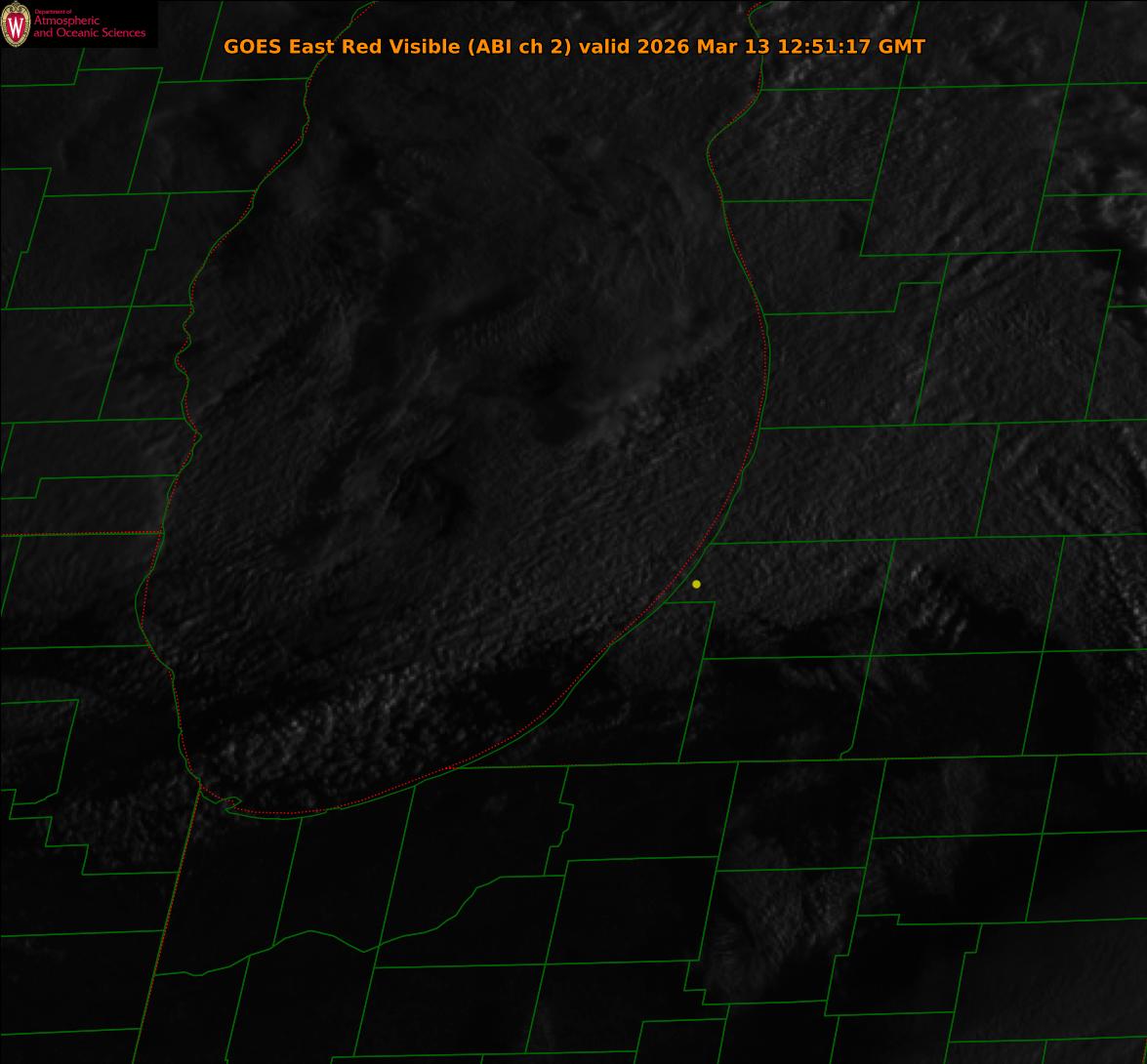Image resolution: width=1147 pixels, height=1064 pixels.
Task: Click the Atmospheric and Oceanic Sciences text
Action: pyautogui.click(x=89, y=27)
